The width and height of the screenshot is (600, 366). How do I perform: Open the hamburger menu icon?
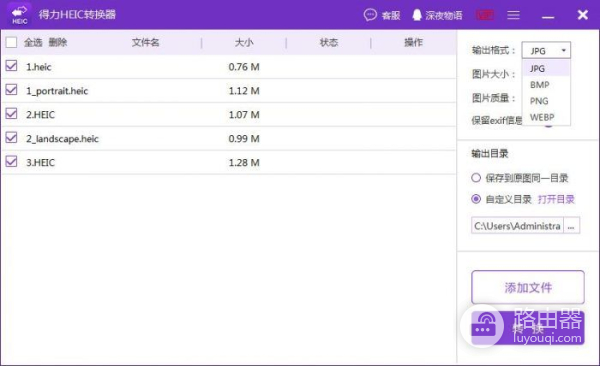click(x=513, y=15)
